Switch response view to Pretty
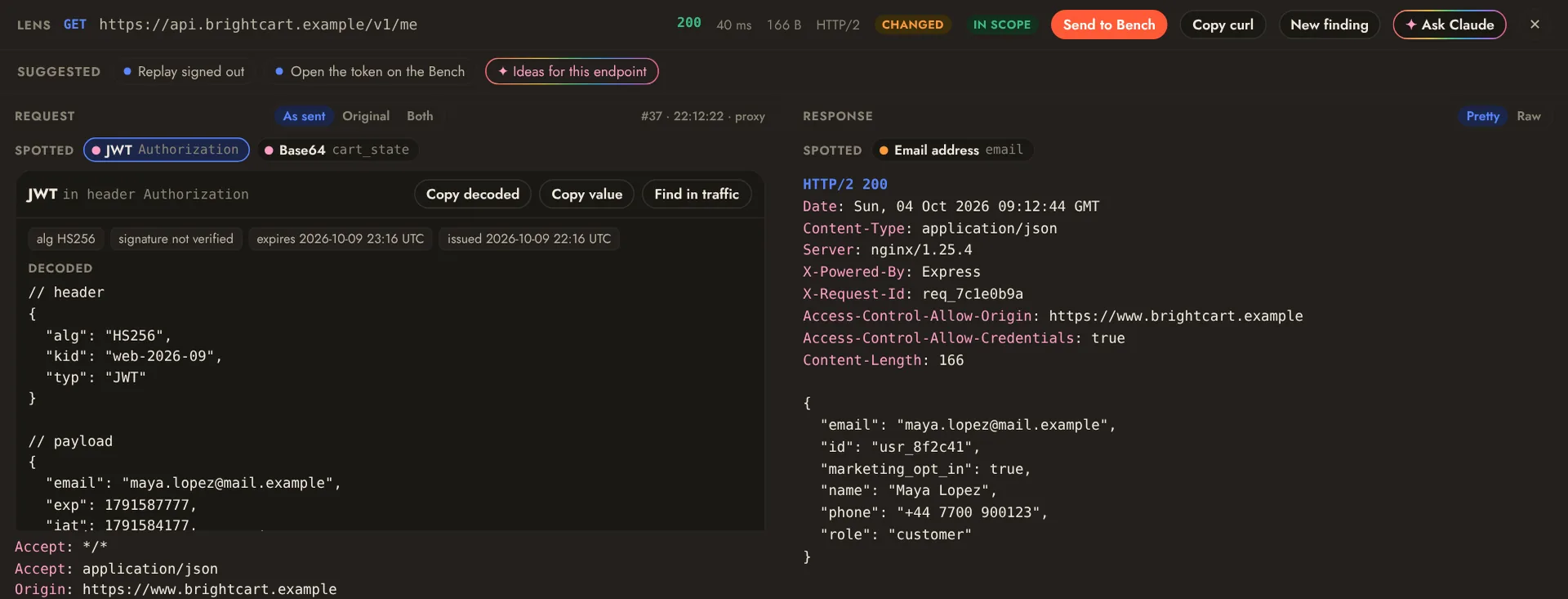1568x599 pixels. click(x=1483, y=116)
